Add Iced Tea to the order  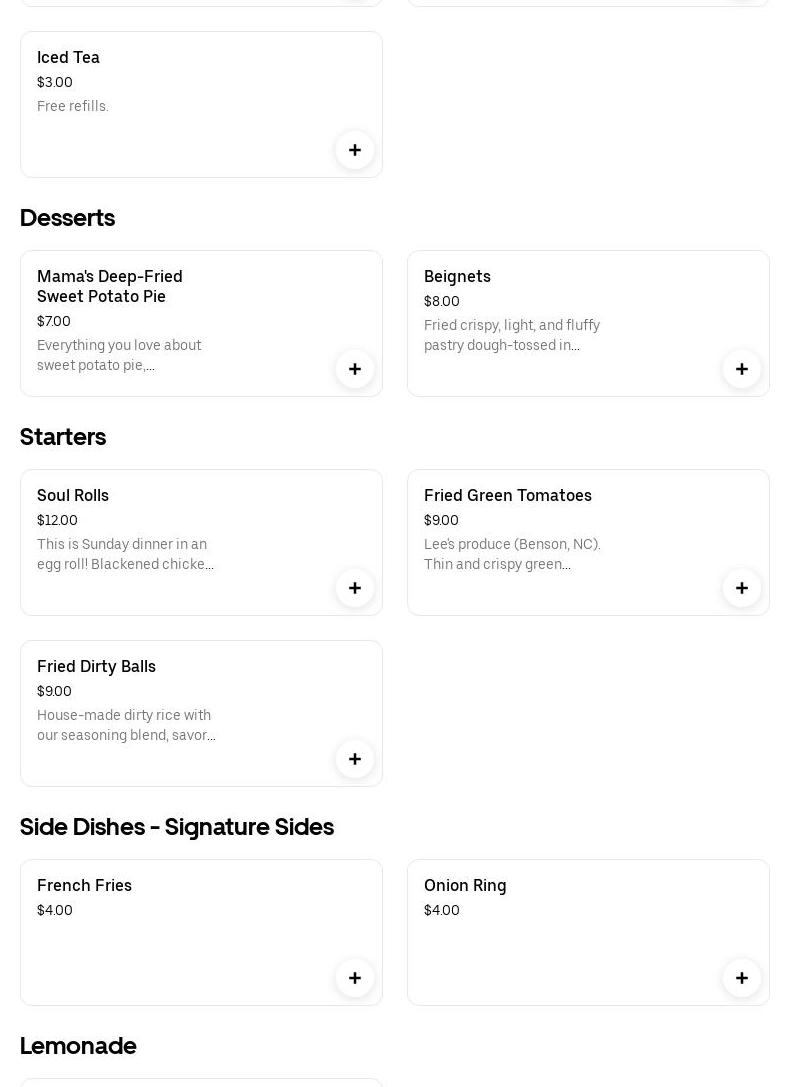[x=355, y=150]
